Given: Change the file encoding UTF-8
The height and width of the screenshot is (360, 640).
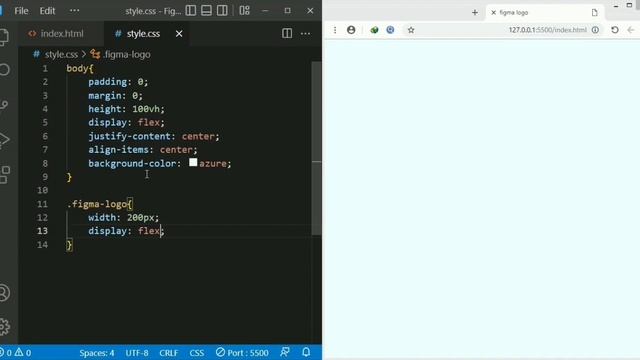Looking at the screenshot, I should coord(137,353).
